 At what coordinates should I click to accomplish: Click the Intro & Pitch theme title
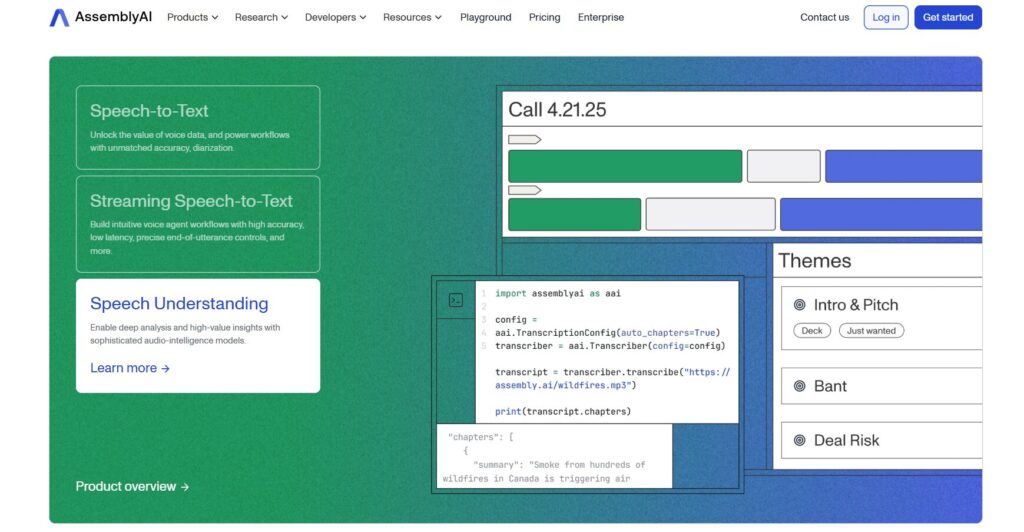856,305
